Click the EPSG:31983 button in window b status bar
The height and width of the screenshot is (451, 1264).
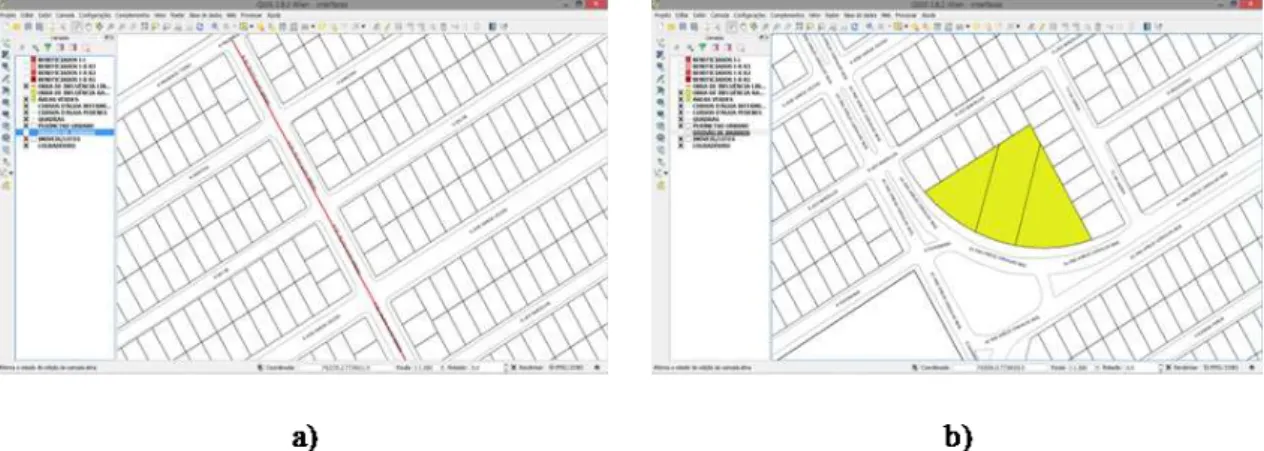1221,368
